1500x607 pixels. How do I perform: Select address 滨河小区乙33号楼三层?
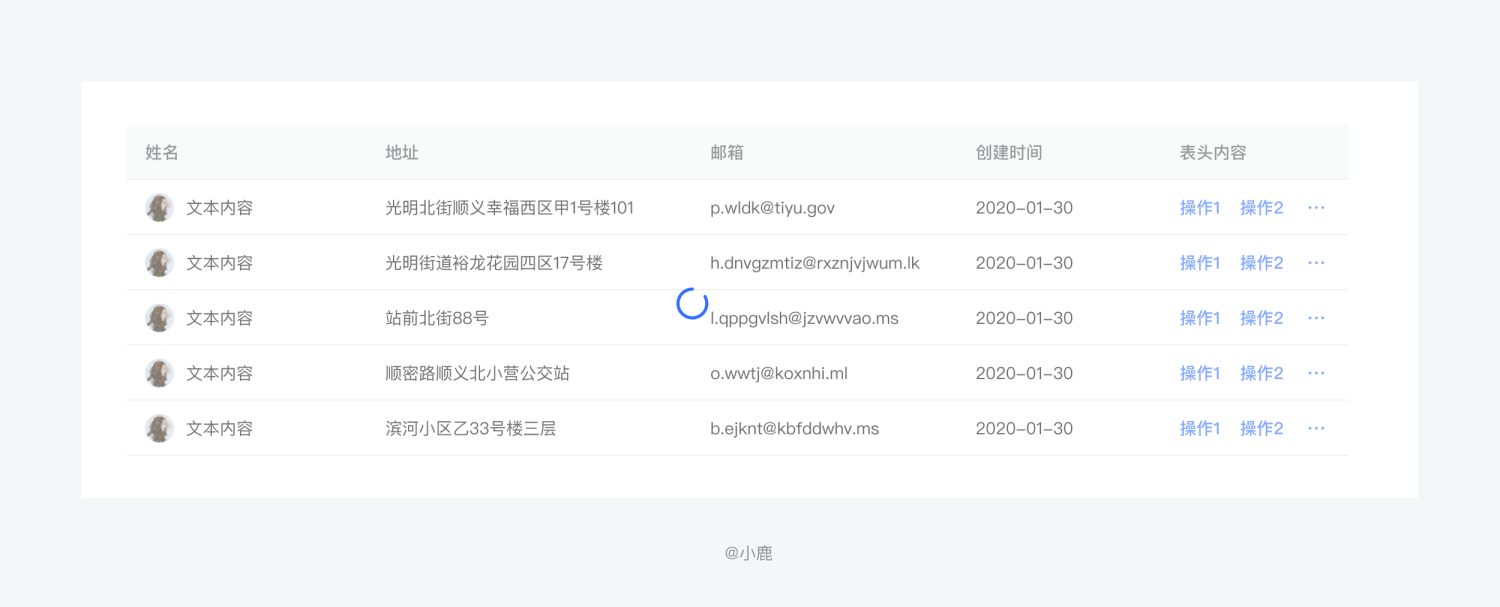click(471, 428)
